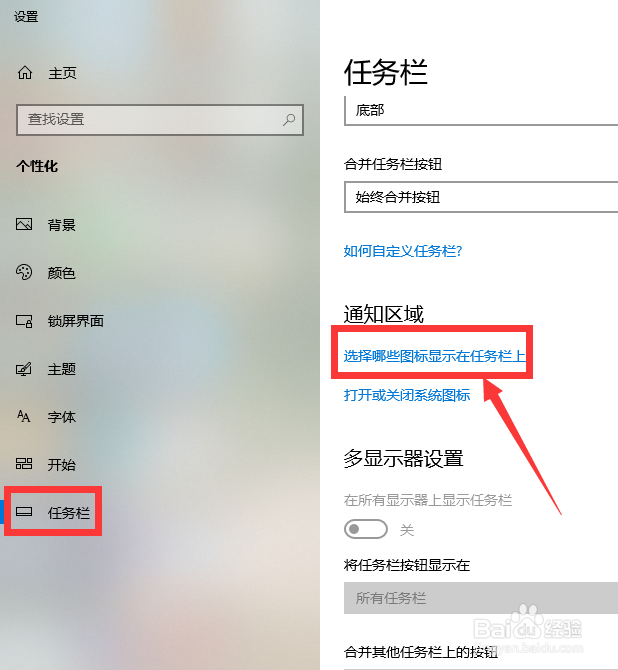
Task: Open 如何自定义任务栏? help link
Action: [403, 251]
